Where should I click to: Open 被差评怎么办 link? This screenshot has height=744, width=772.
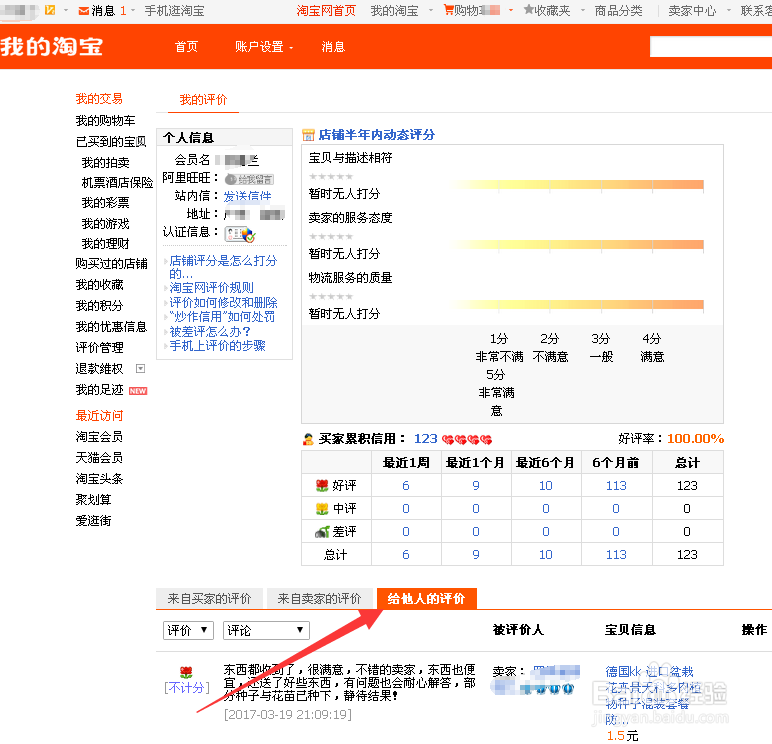pos(210,331)
